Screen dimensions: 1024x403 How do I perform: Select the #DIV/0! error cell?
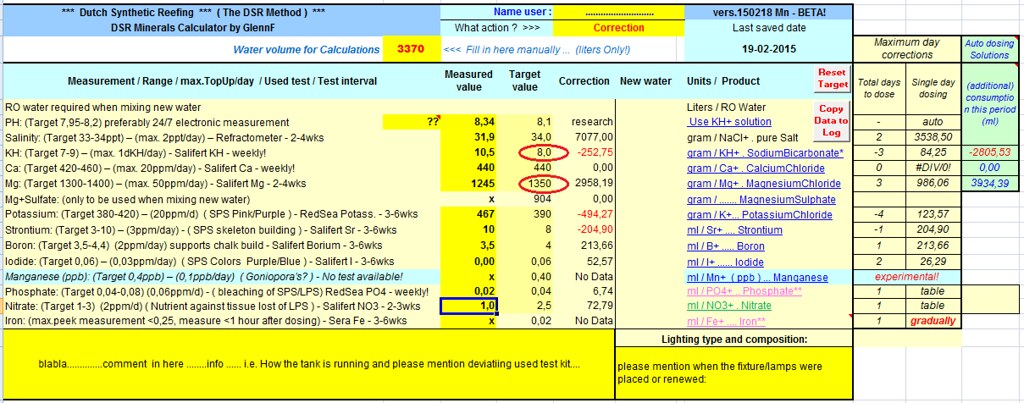pyautogui.click(x=933, y=169)
